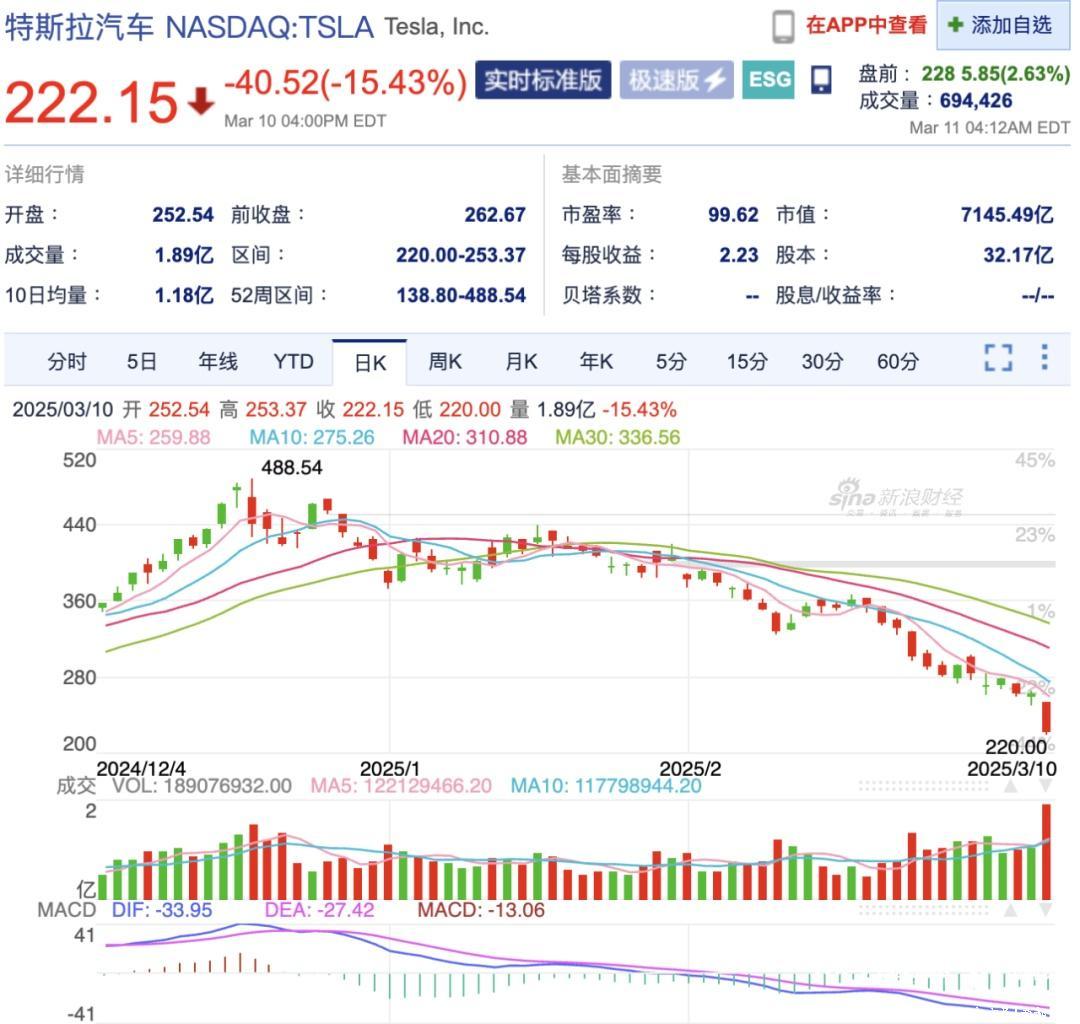This screenshot has height=1024, width=1080.
Task: Enter fullscreen chart mode
Action: tap(998, 358)
